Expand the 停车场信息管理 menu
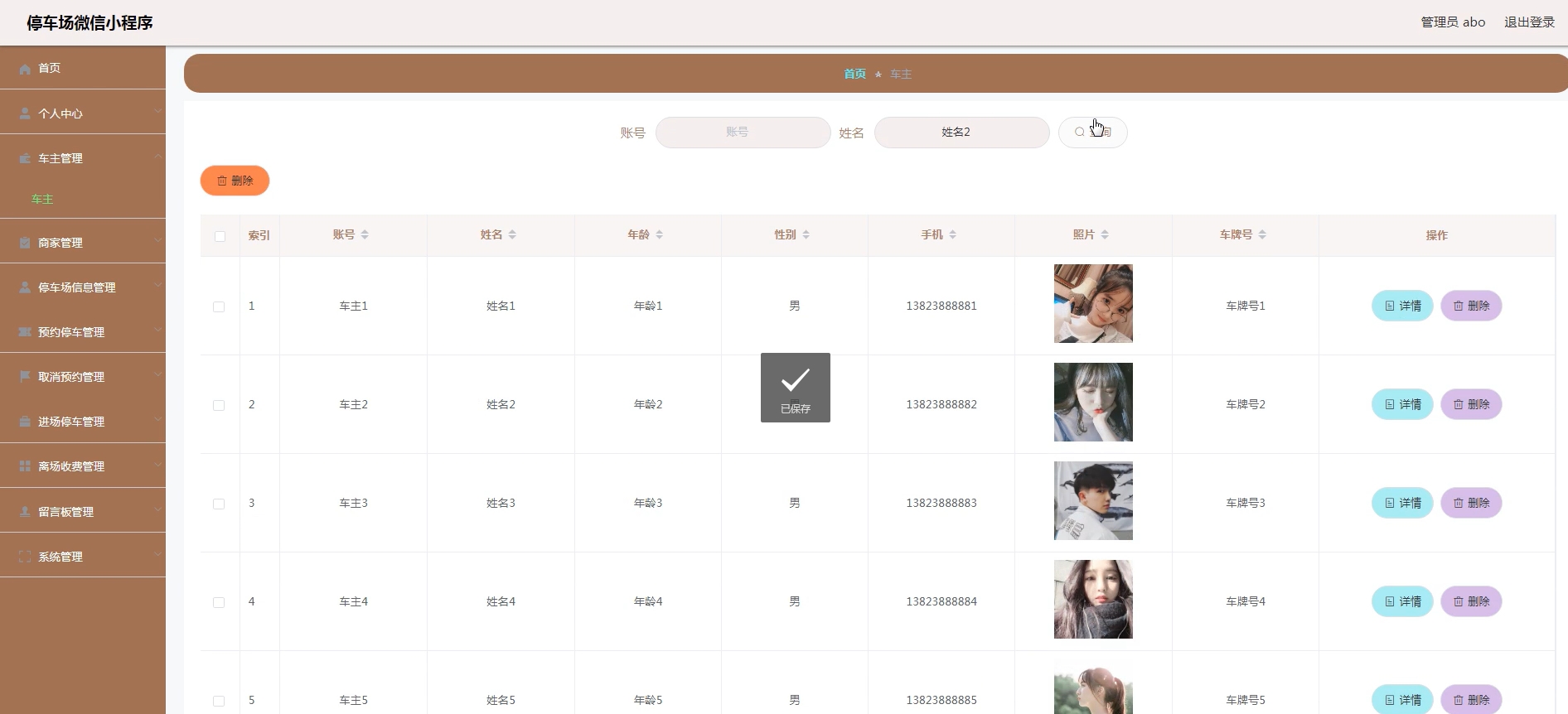1568x714 pixels. coord(83,287)
